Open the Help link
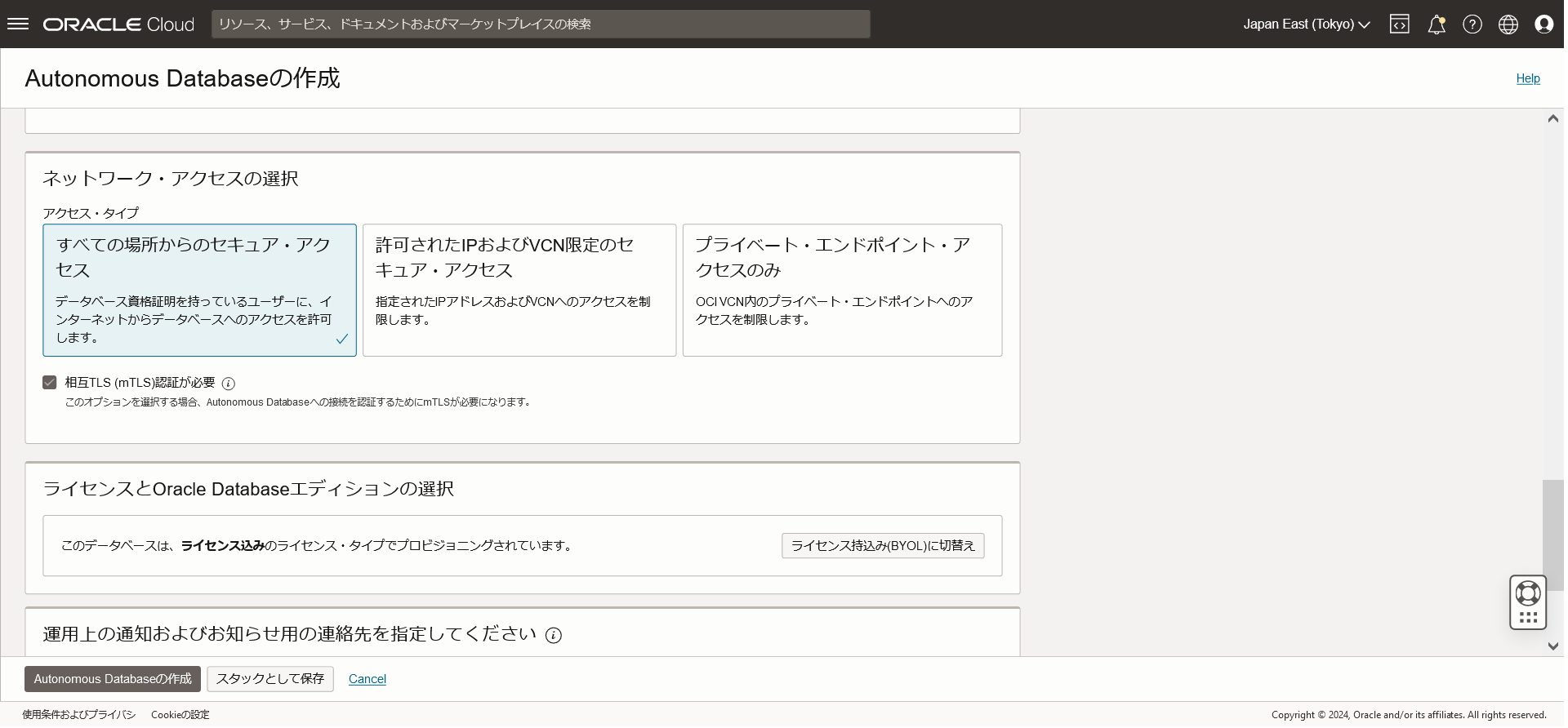This screenshot has width=1568, height=728. (1528, 78)
